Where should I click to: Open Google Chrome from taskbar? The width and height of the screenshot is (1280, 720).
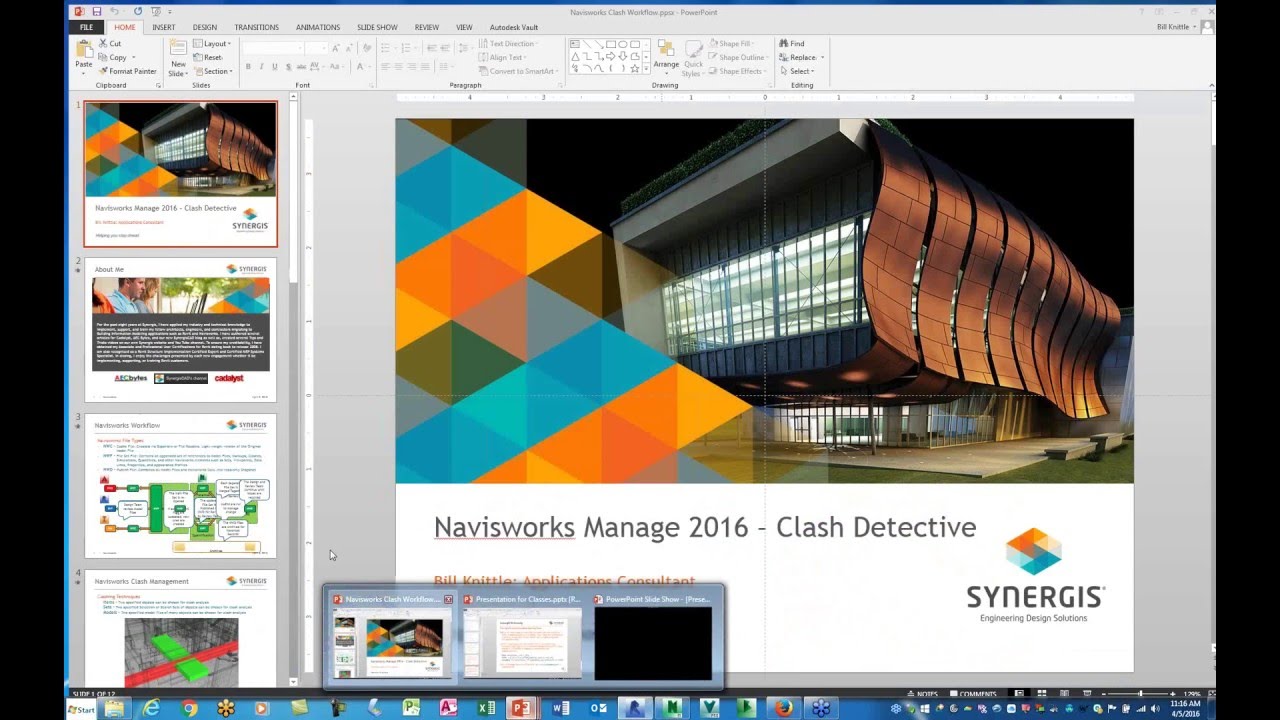[x=189, y=709]
